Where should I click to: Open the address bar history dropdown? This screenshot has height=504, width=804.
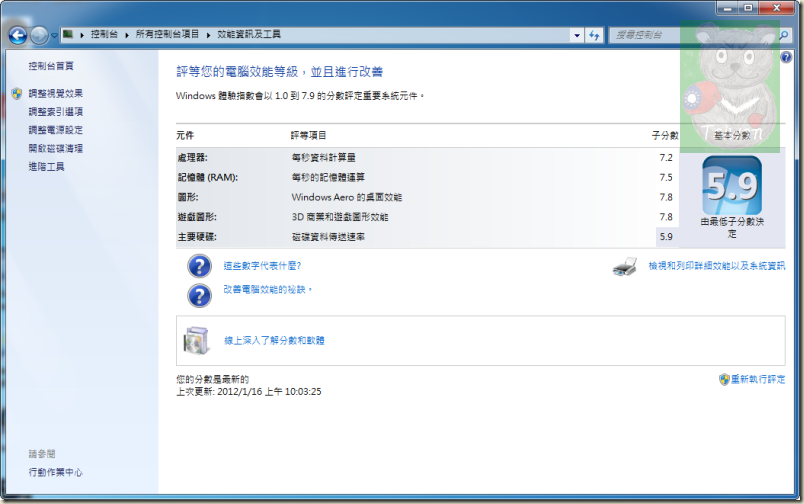click(577, 35)
